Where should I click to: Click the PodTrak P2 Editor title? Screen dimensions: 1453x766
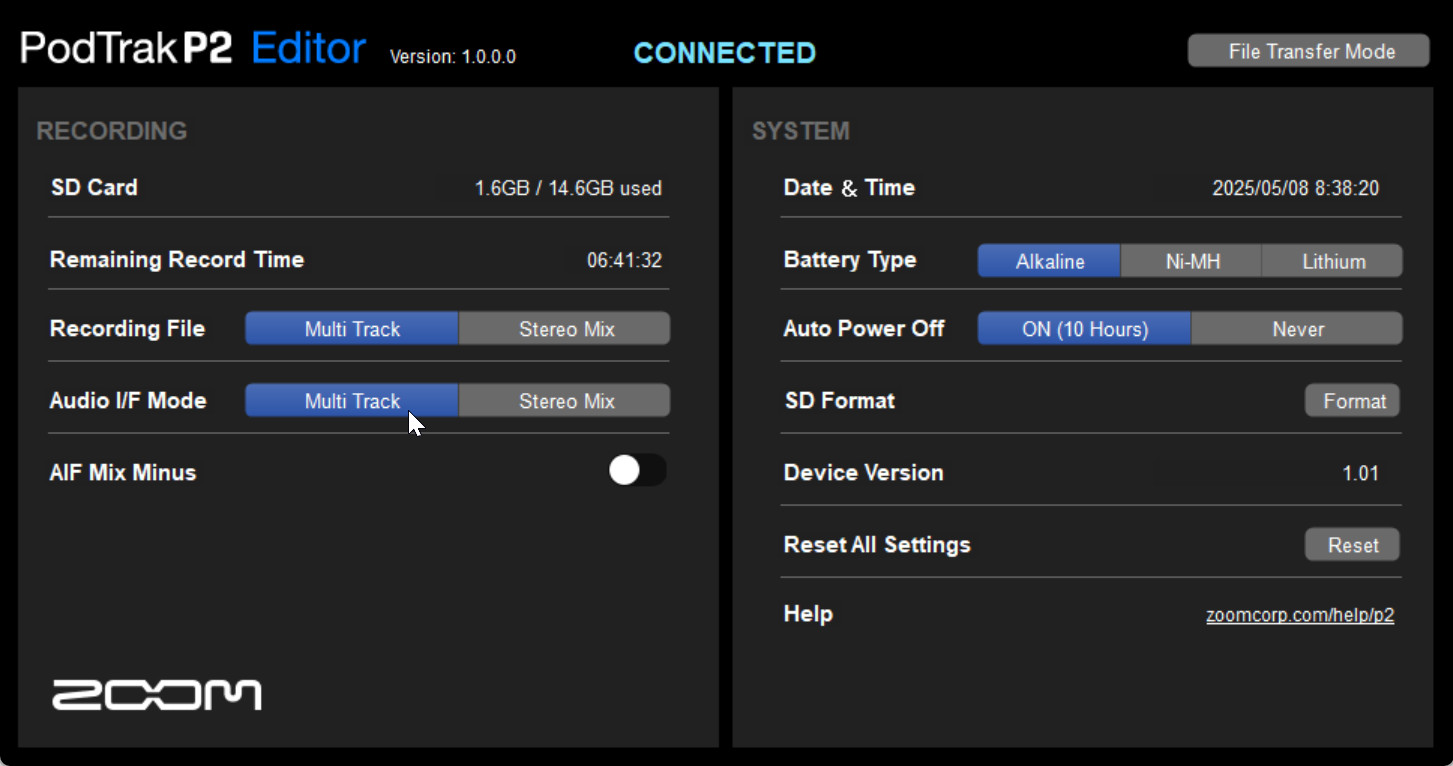[193, 48]
